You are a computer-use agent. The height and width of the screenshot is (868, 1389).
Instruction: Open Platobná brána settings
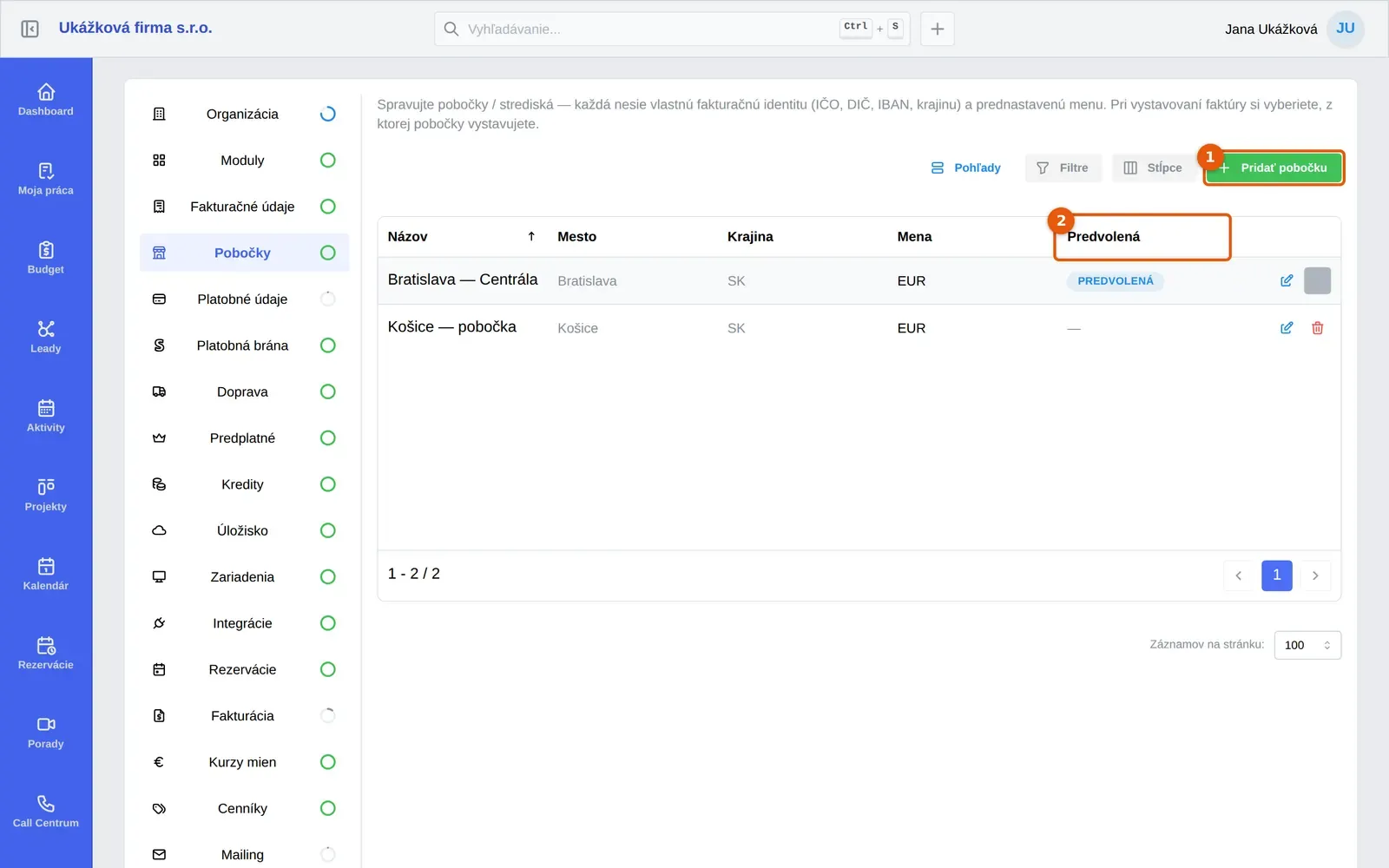244,345
